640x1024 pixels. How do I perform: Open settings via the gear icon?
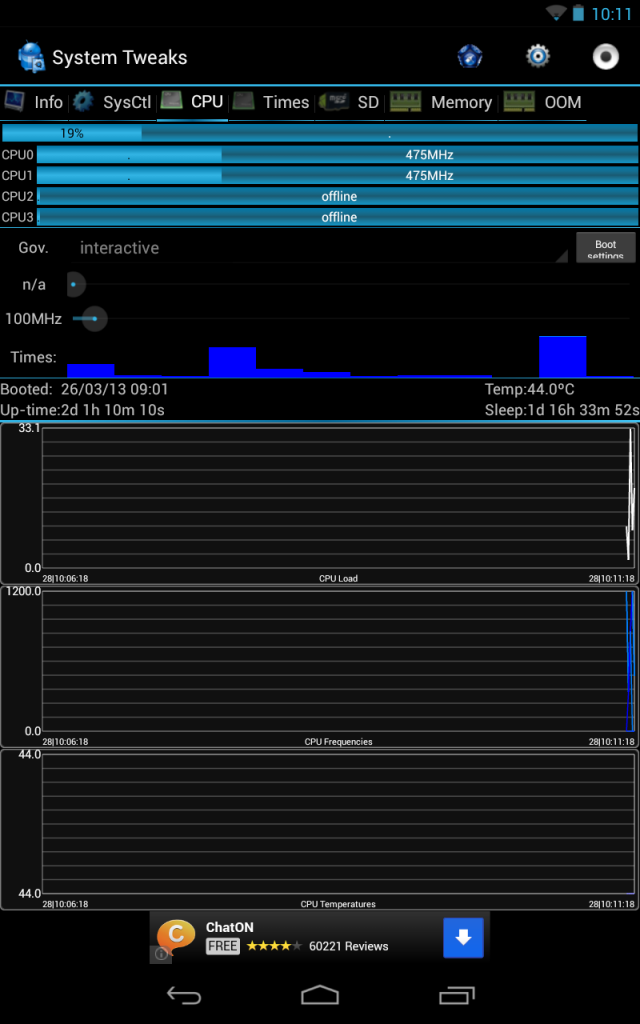click(x=538, y=56)
